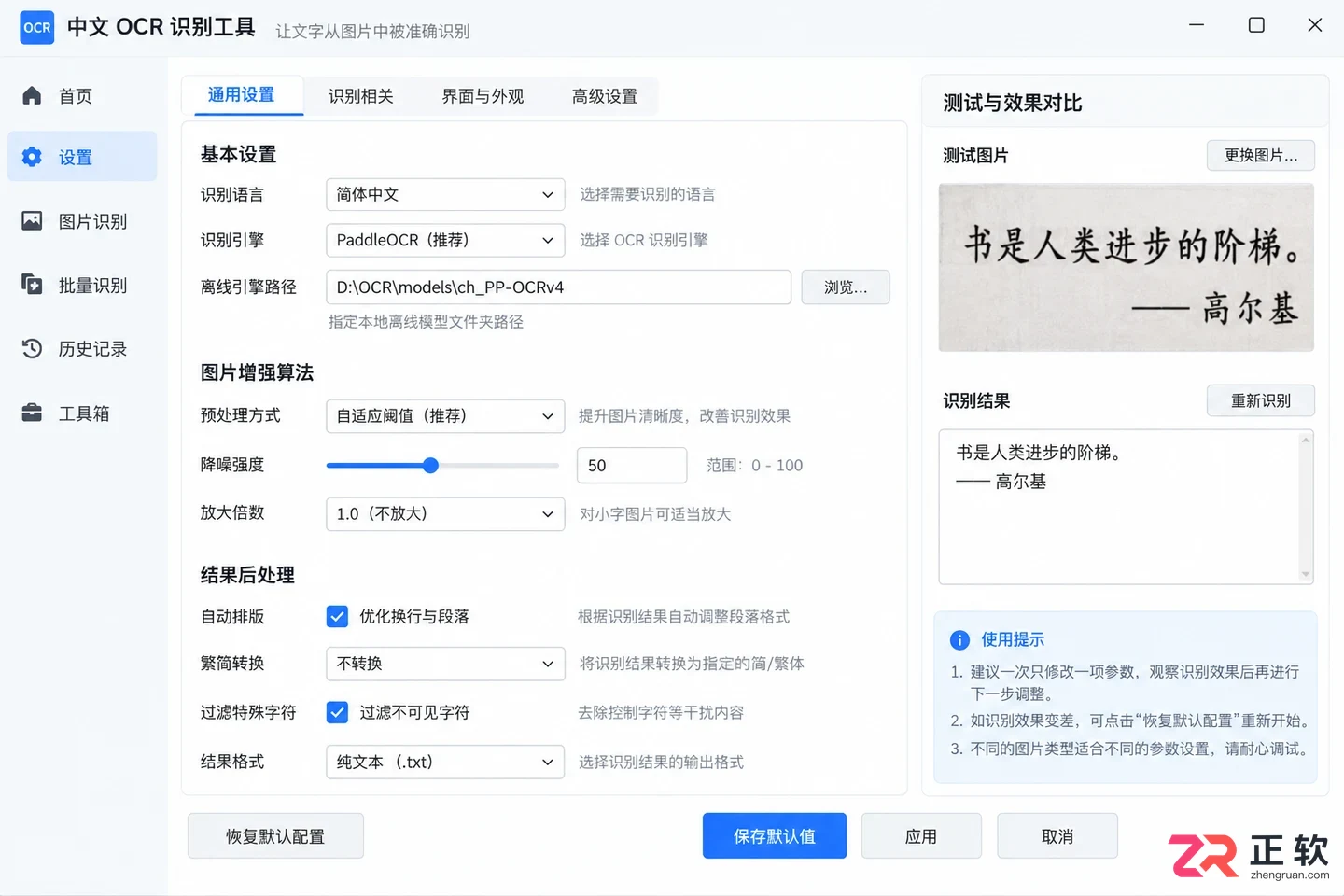Screen dimensions: 1344x896
Task: Open the 识别语言 简体中文 dropdown
Action: pos(445,194)
